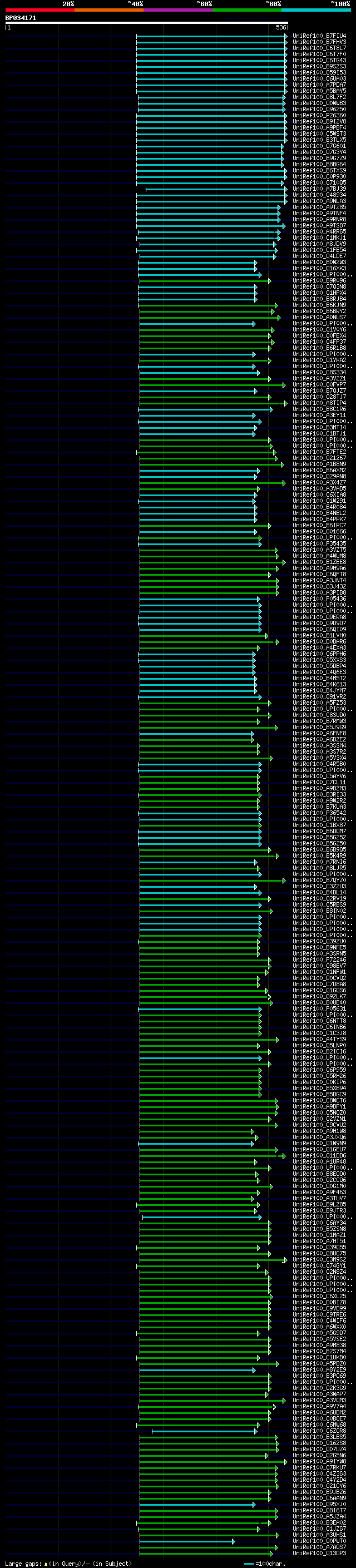Click hit label UniRef100_Q5XXS3
Image resolution: width=356 pixels, height=1568 pixels.
pos(319,660)
